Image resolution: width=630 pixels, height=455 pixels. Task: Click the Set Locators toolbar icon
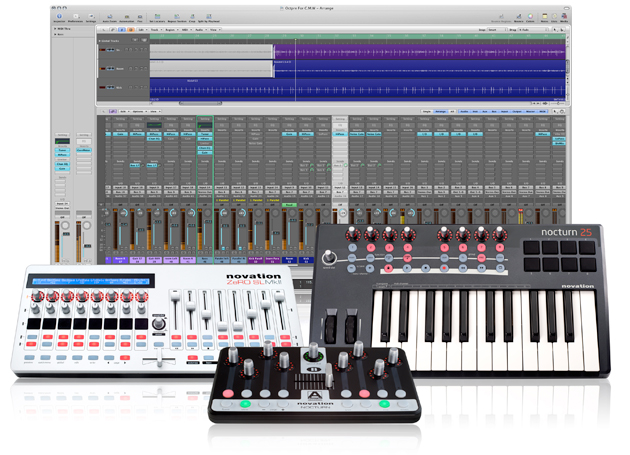click(x=157, y=18)
